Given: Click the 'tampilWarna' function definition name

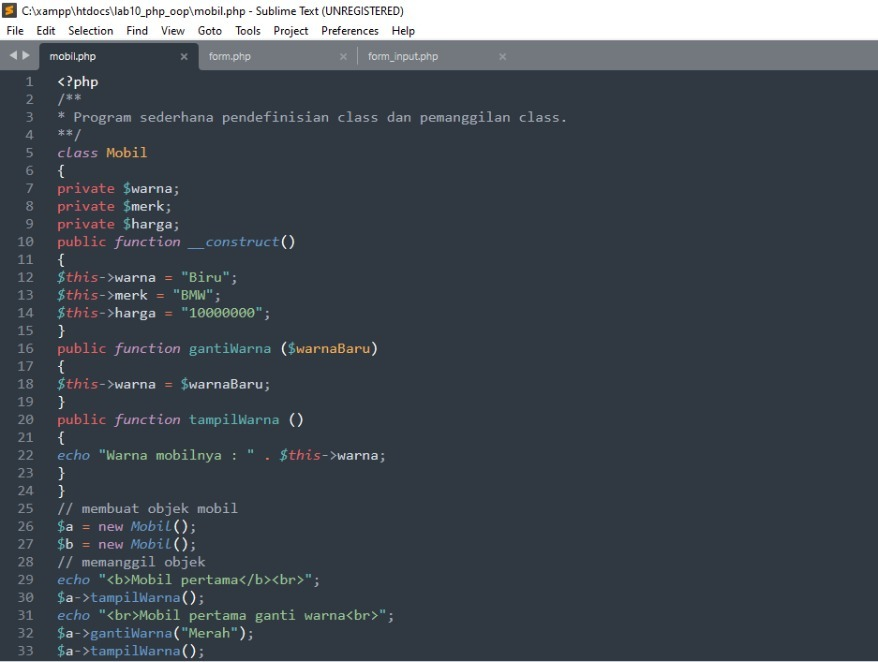Looking at the screenshot, I should 233,419.
